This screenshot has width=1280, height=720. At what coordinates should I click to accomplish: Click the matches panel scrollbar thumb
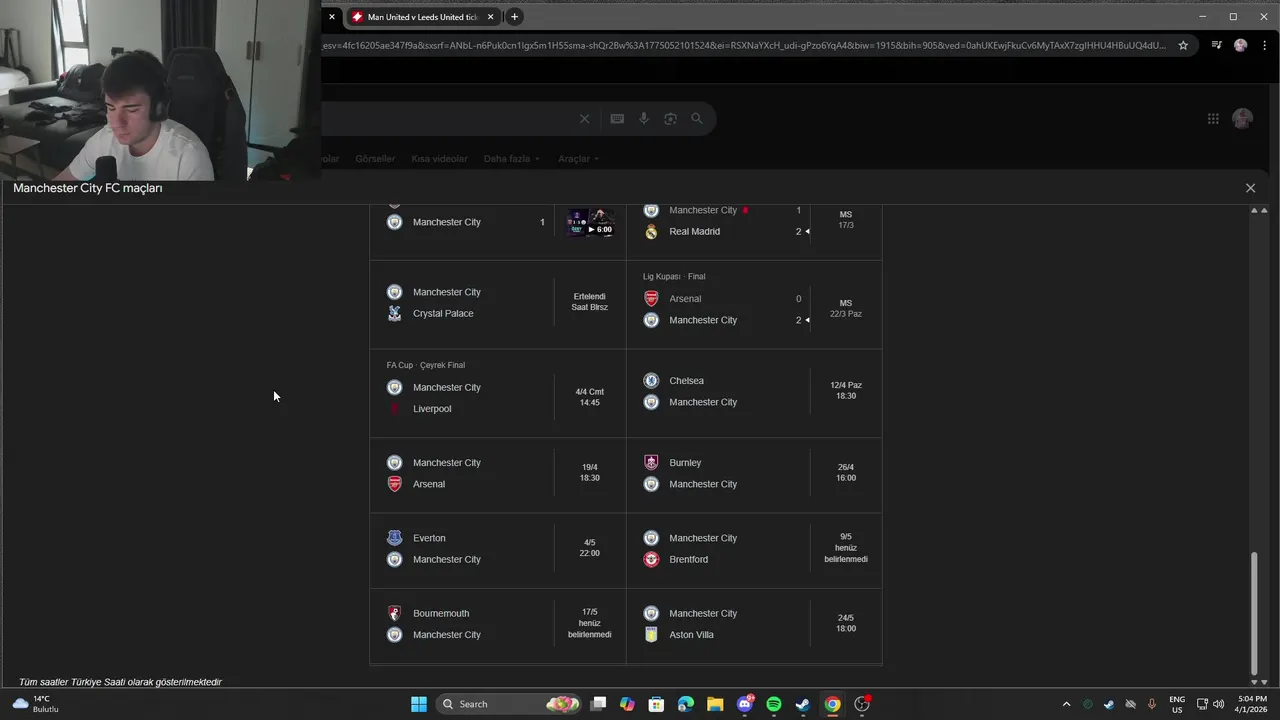[x=1254, y=613]
